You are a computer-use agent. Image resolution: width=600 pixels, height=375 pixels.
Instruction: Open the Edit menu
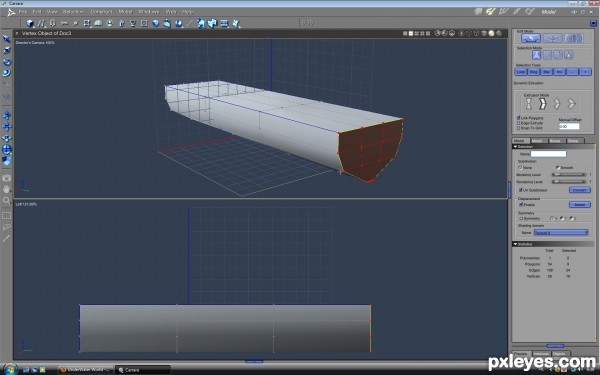pyautogui.click(x=37, y=12)
